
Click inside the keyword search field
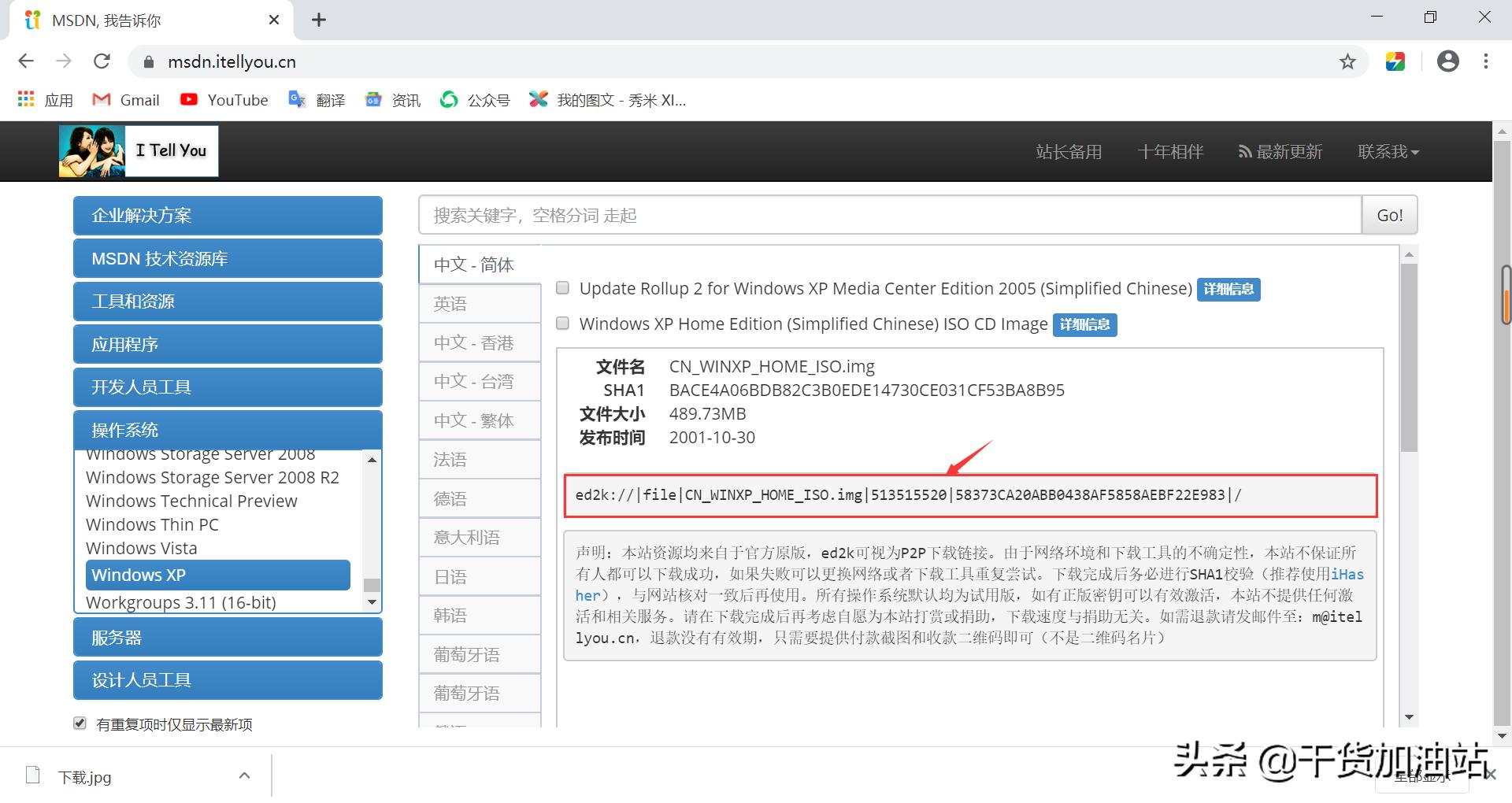866,215
